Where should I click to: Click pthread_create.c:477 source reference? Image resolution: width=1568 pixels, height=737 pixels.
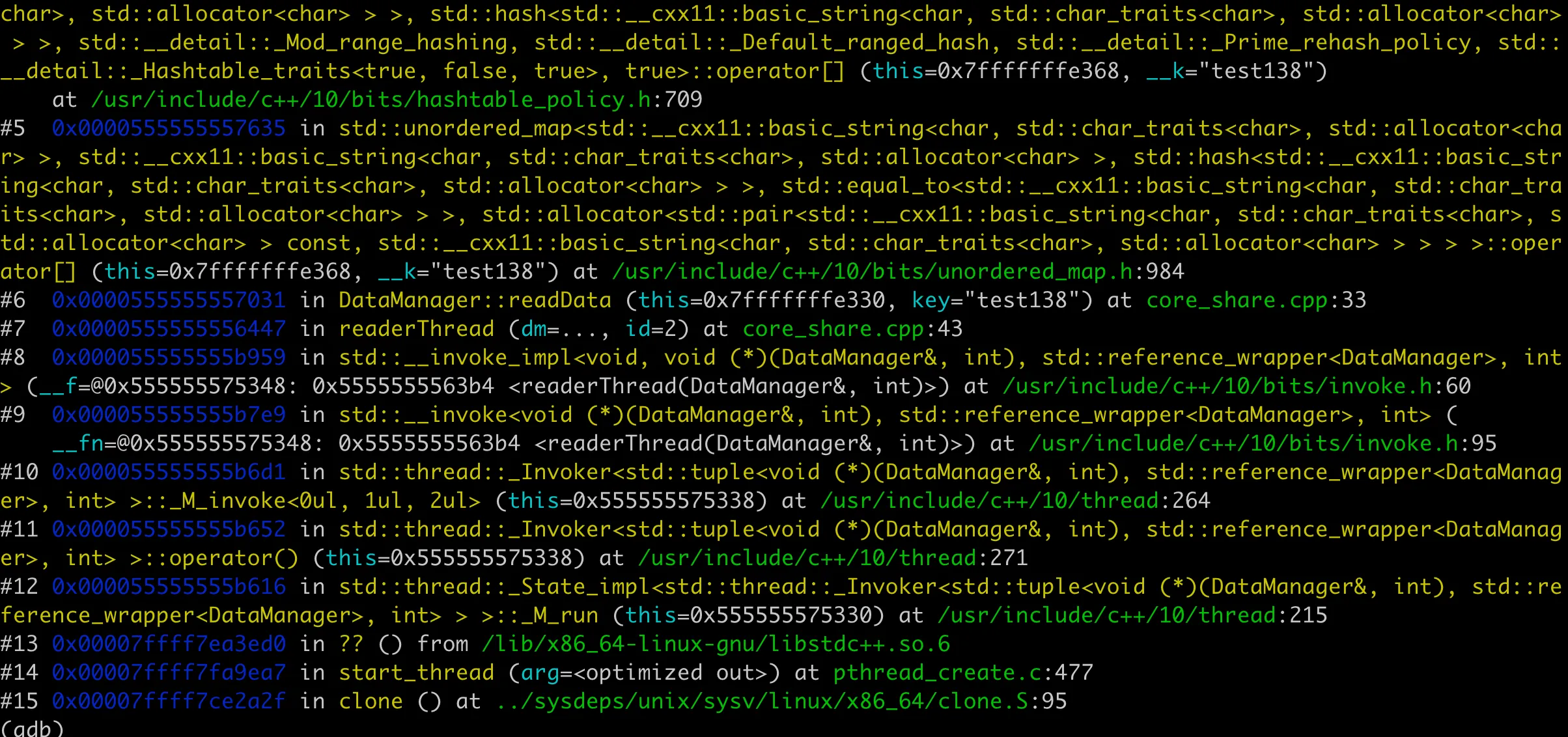coord(963,673)
